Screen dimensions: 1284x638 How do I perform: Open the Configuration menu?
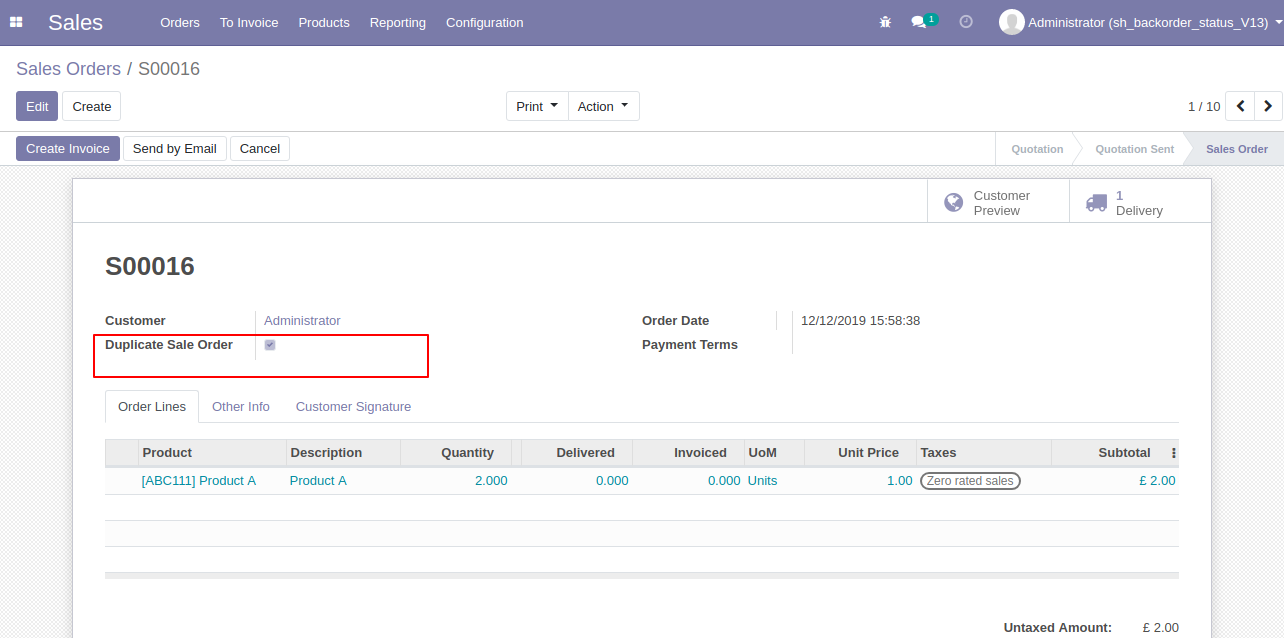coord(484,22)
